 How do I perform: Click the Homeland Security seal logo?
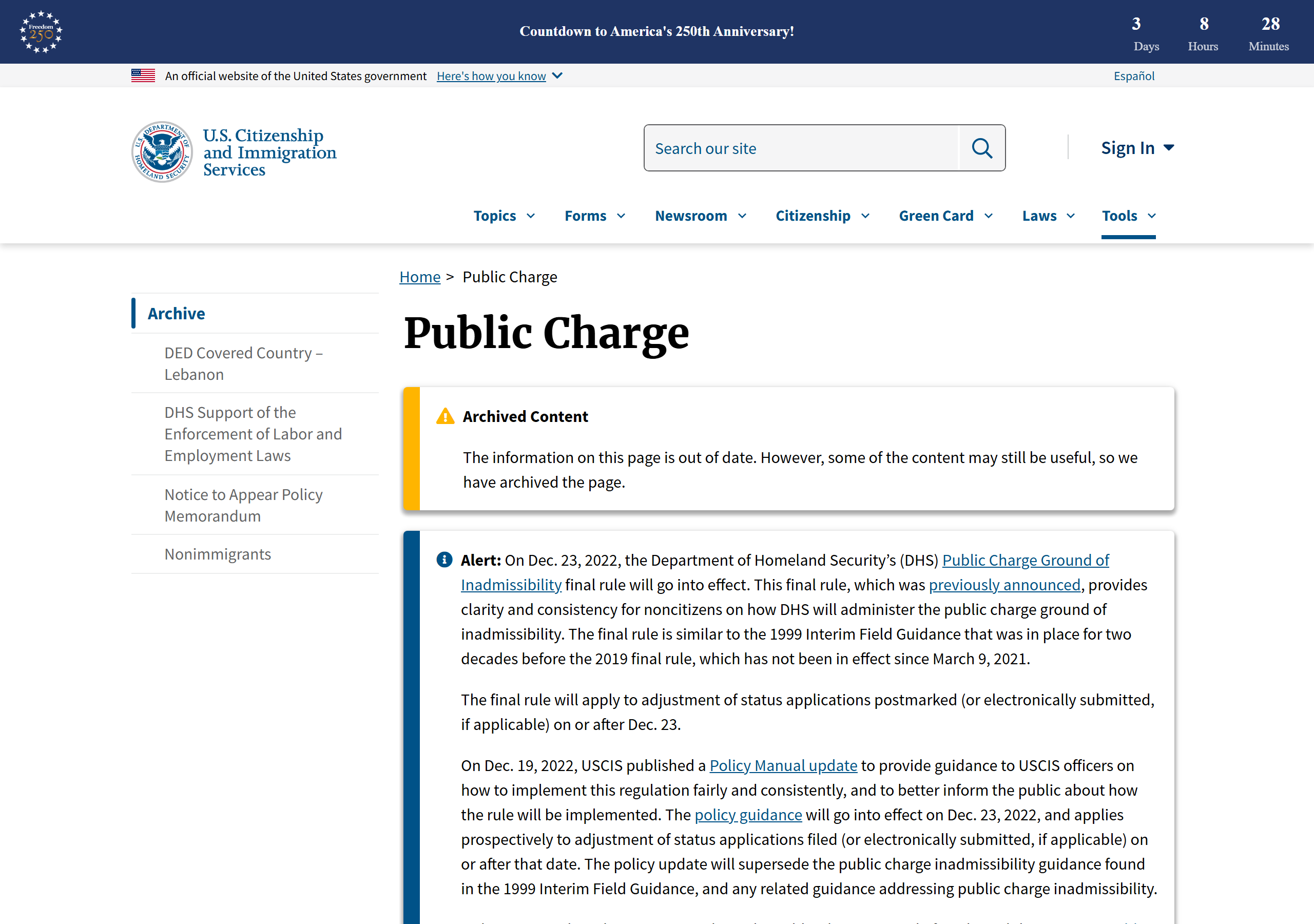[x=162, y=152]
